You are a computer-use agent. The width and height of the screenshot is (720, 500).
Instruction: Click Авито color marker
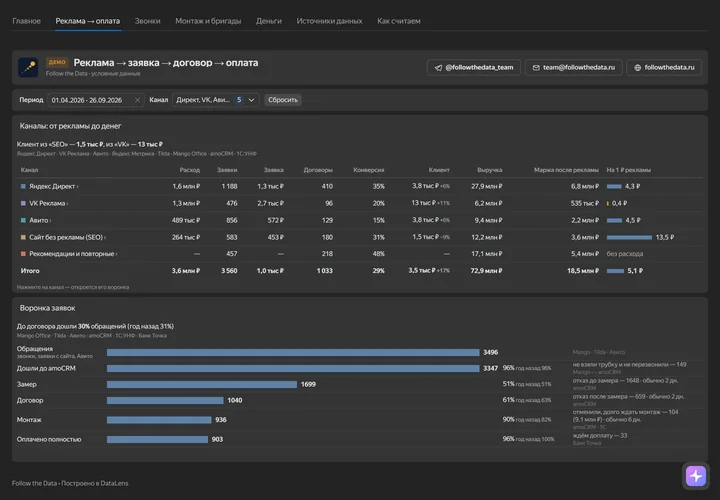(x=23, y=220)
